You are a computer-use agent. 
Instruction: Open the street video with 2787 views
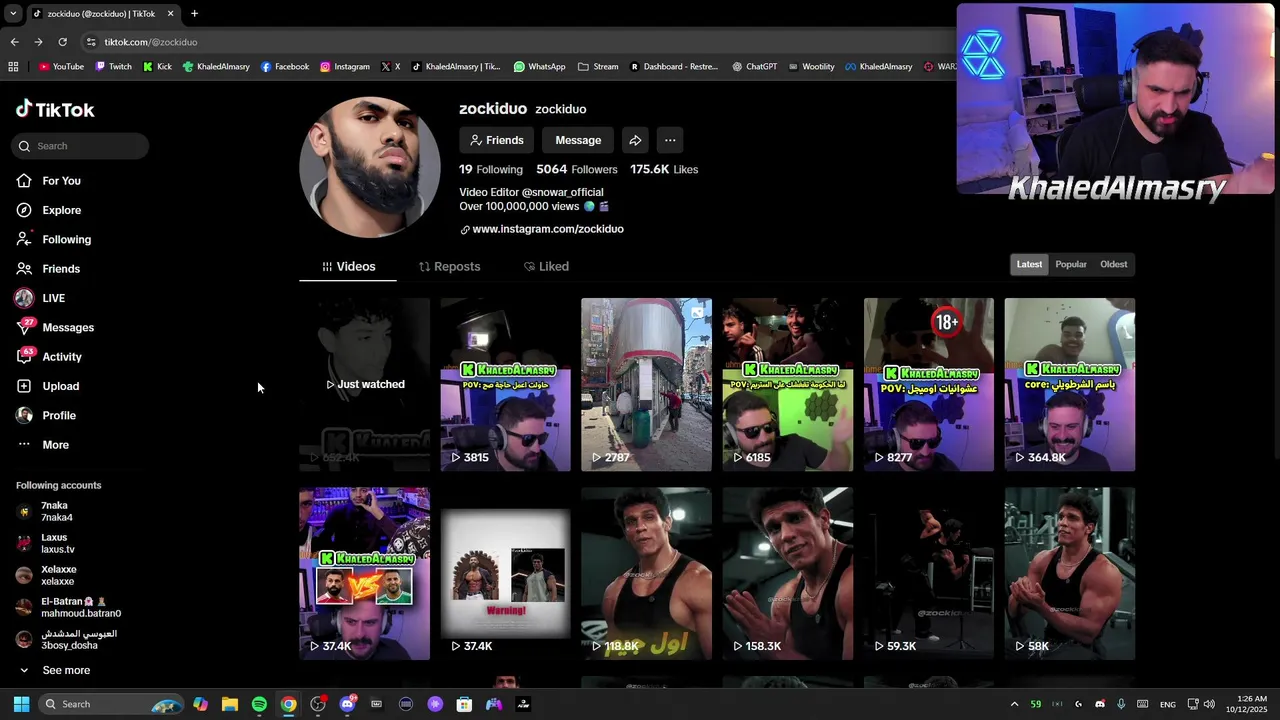(647, 384)
